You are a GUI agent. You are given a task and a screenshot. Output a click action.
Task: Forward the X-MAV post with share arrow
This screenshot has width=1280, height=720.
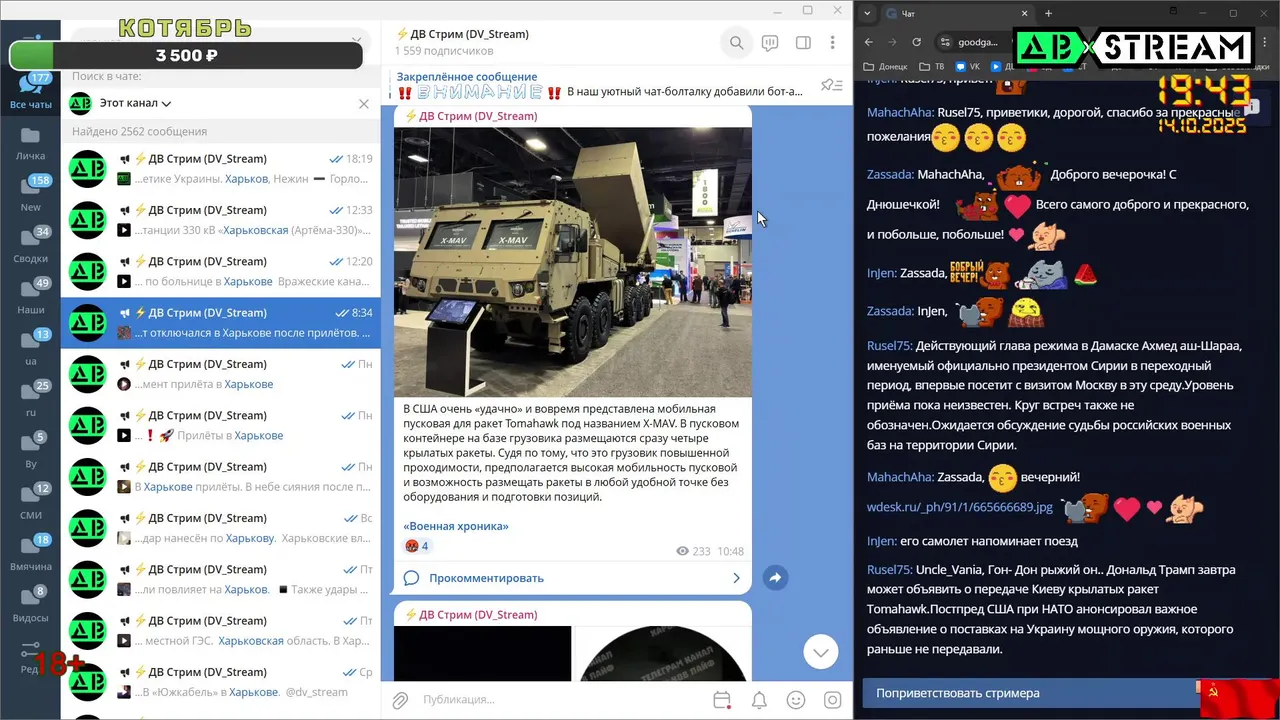[775, 578]
